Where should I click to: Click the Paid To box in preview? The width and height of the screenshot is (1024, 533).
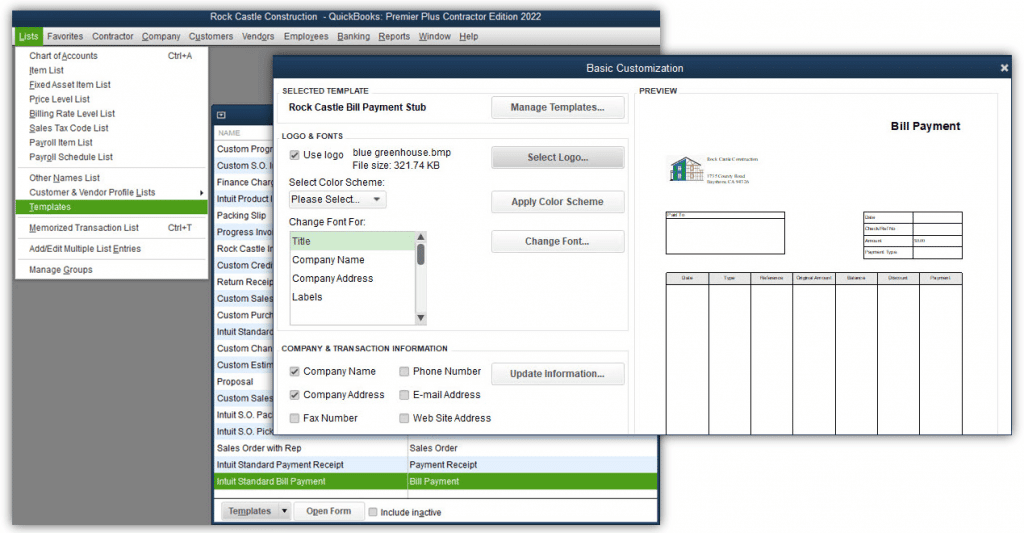(x=725, y=233)
